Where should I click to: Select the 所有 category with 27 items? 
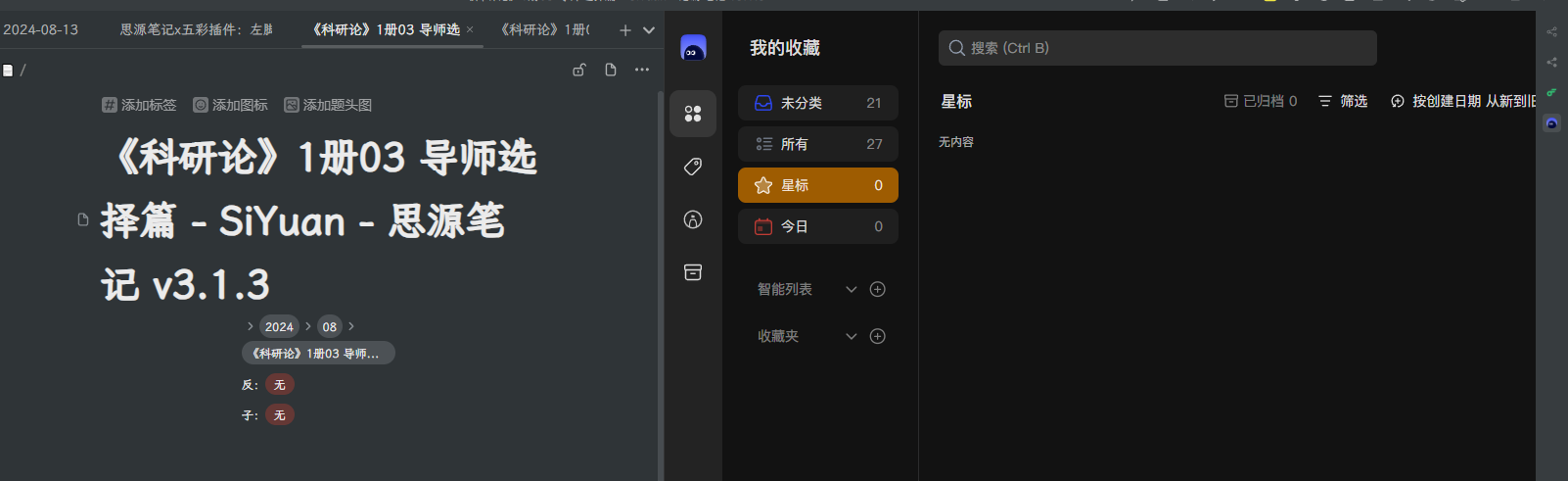pos(818,144)
